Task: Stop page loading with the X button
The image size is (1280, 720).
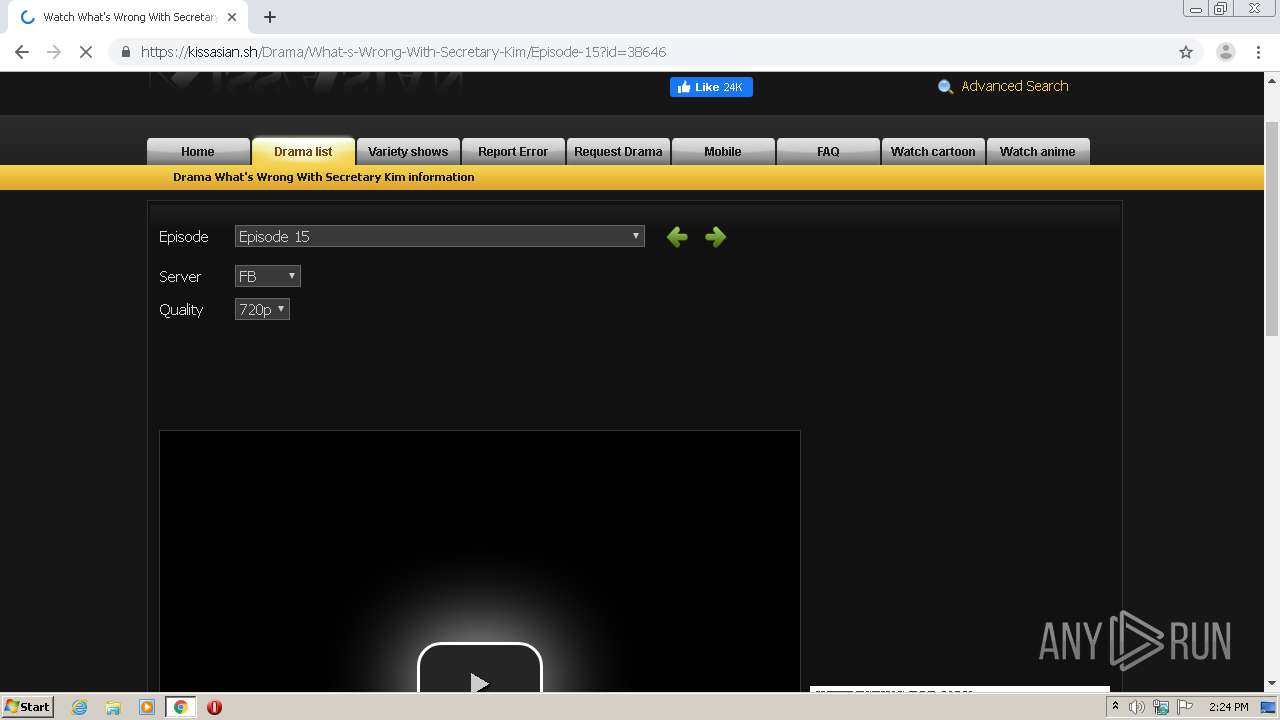Action: (x=86, y=52)
